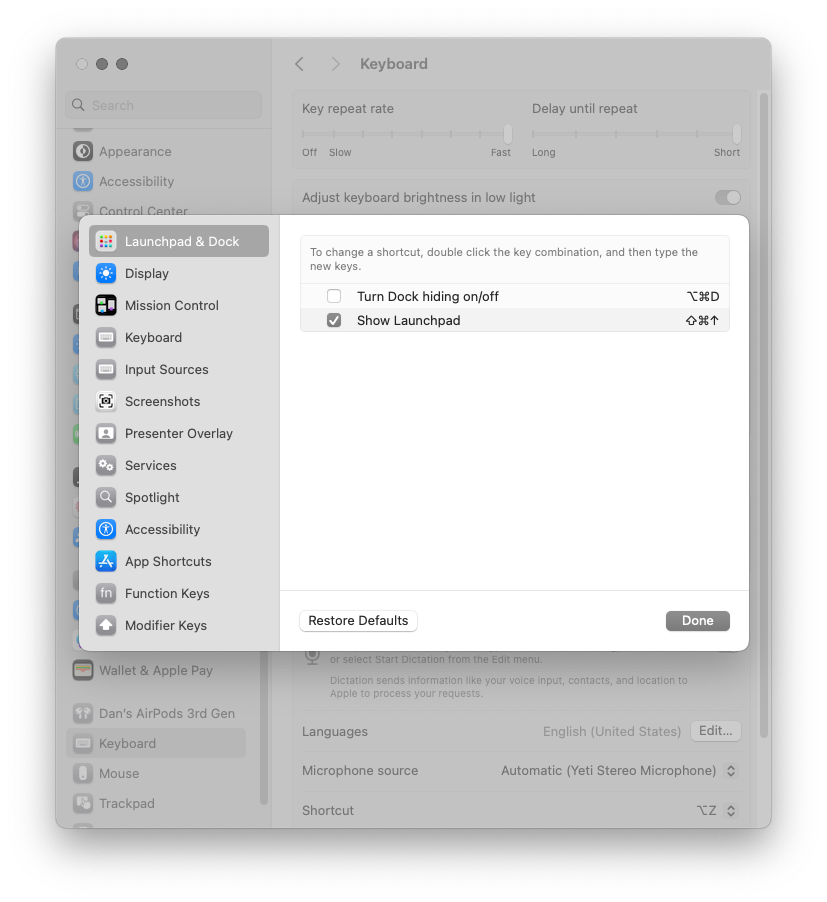Image resolution: width=827 pixels, height=902 pixels.
Task: Click the Services category label
Action: pos(151,465)
